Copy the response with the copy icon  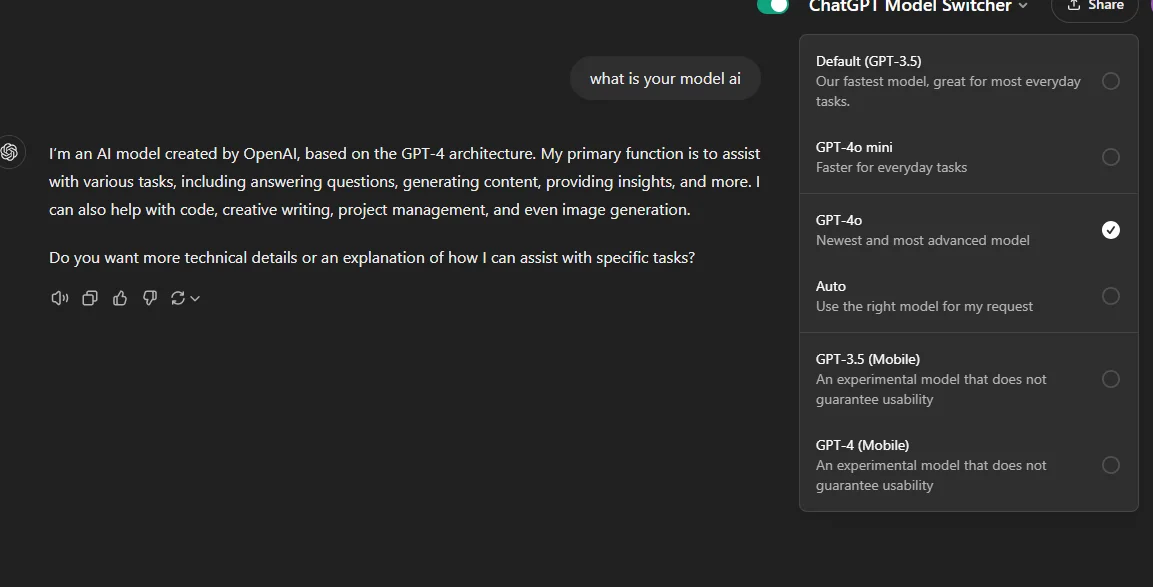[x=90, y=298]
